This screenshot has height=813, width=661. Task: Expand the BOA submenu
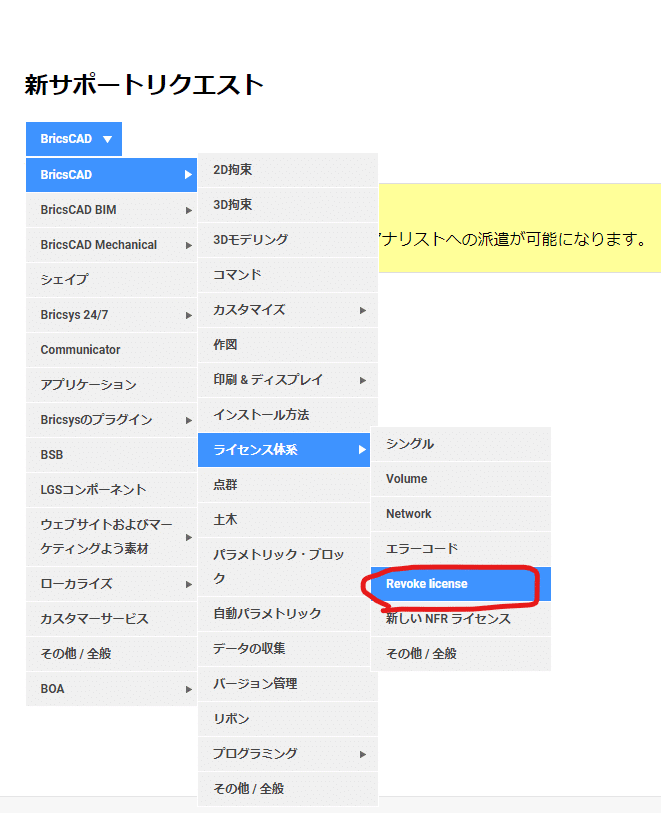pos(111,689)
